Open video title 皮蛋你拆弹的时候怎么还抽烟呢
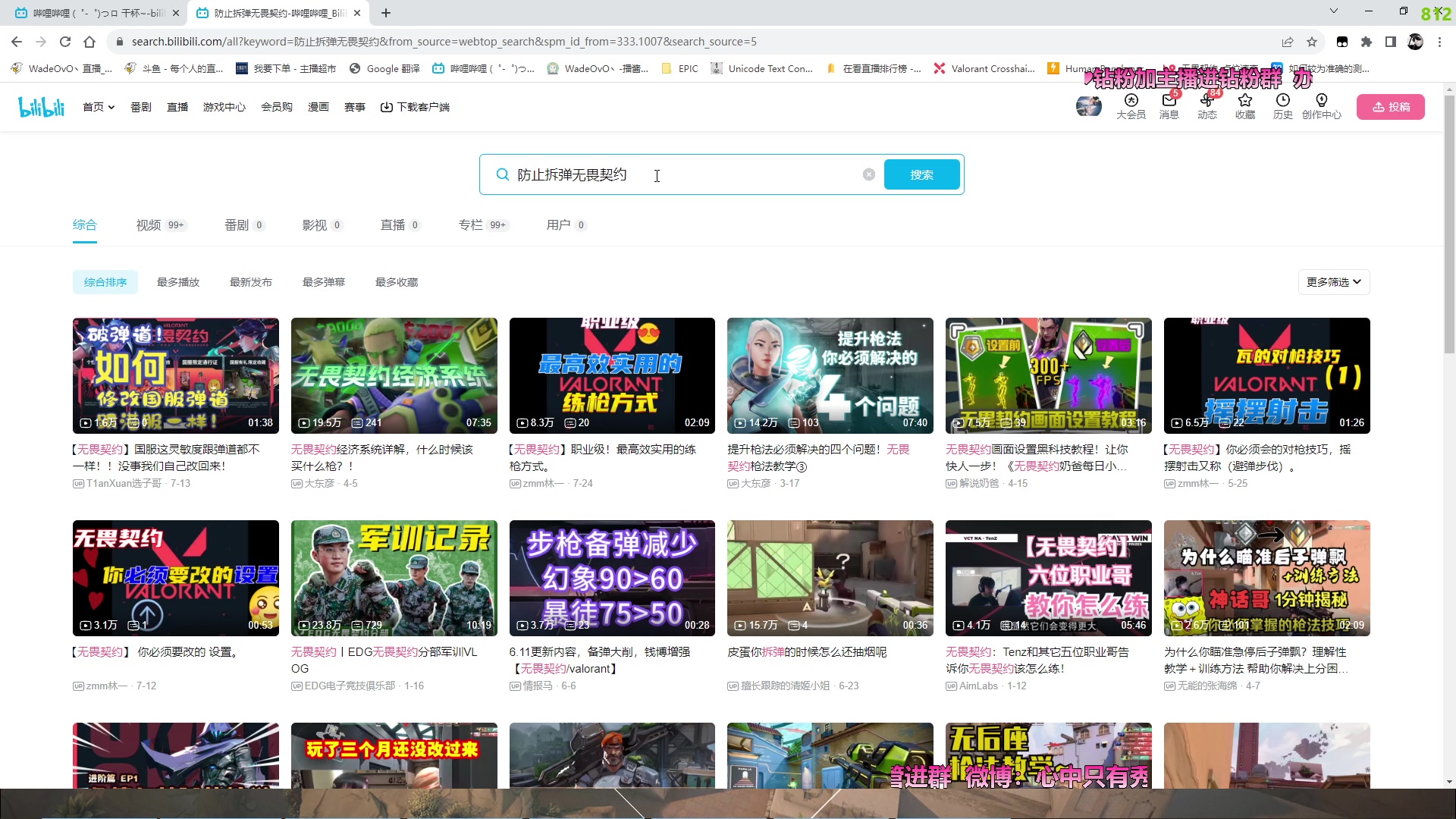Screen dimensions: 1456x819 pyautogui.click(x=807, y=652)
